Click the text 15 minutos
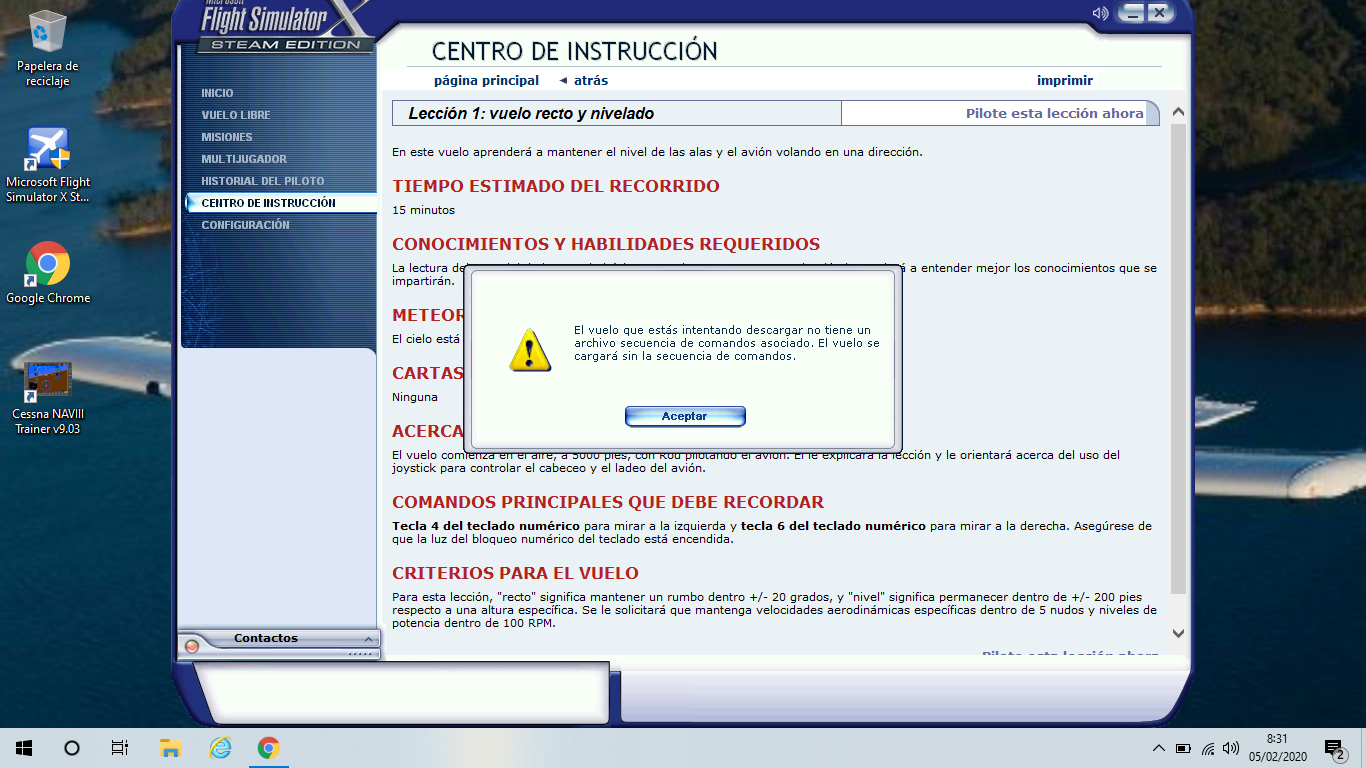 pyautogui.click(x=423, y=210)
